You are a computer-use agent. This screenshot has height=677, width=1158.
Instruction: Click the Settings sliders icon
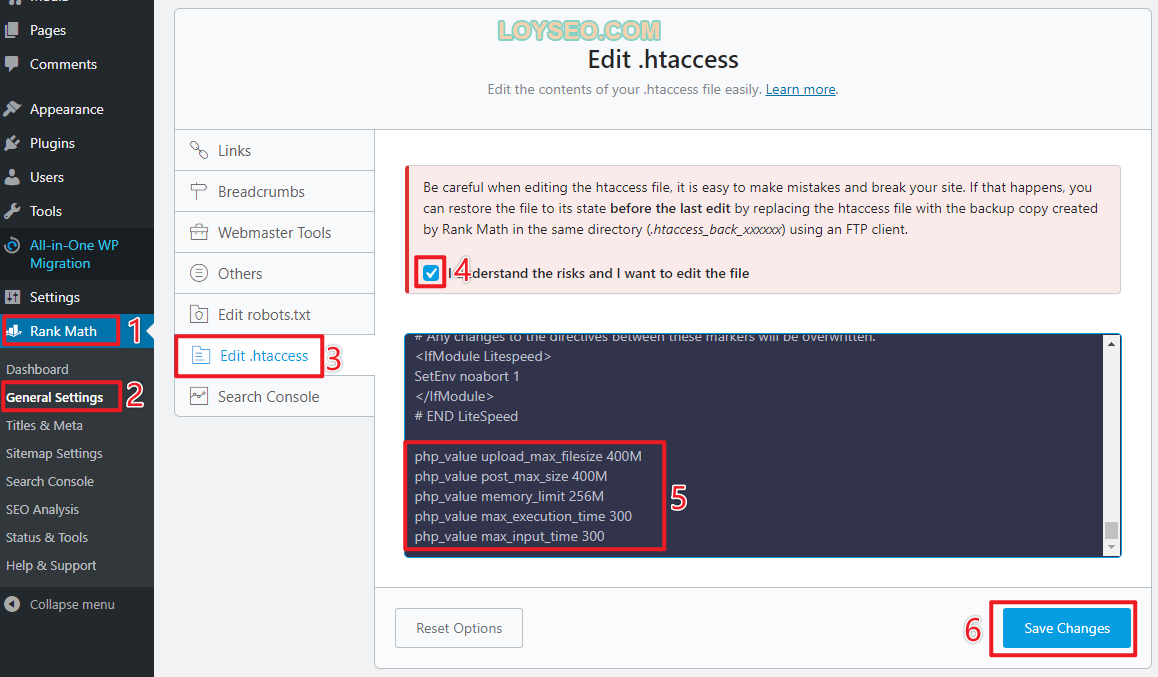click(12, 297)
